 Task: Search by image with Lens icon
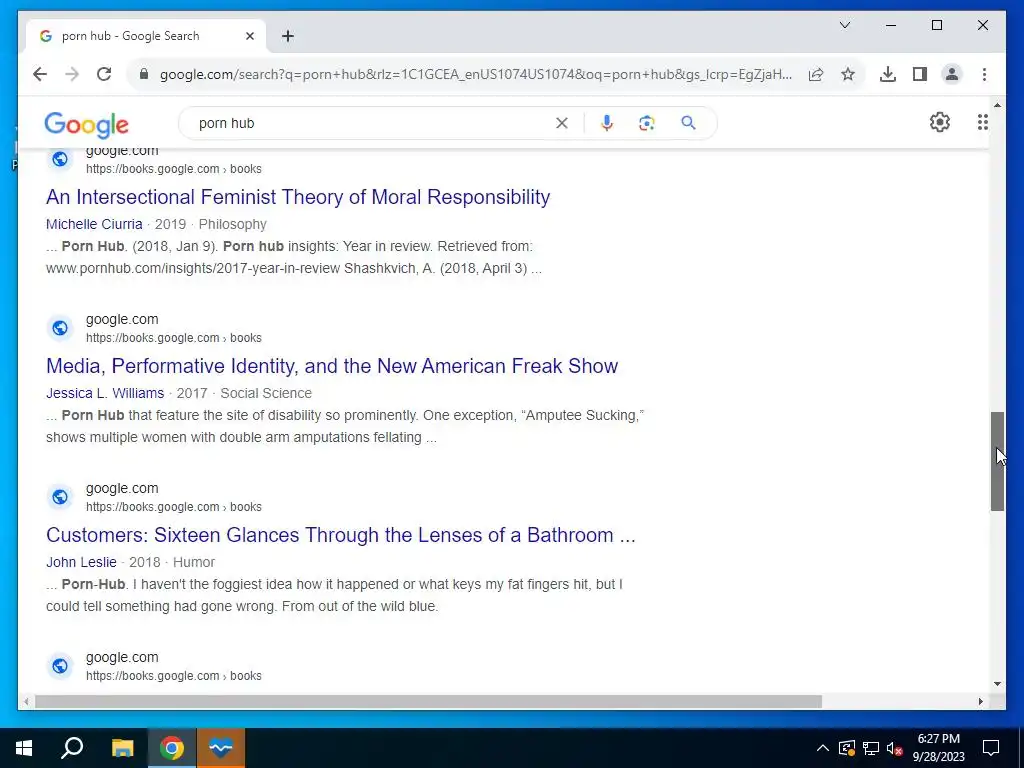(x=647, y=123)
